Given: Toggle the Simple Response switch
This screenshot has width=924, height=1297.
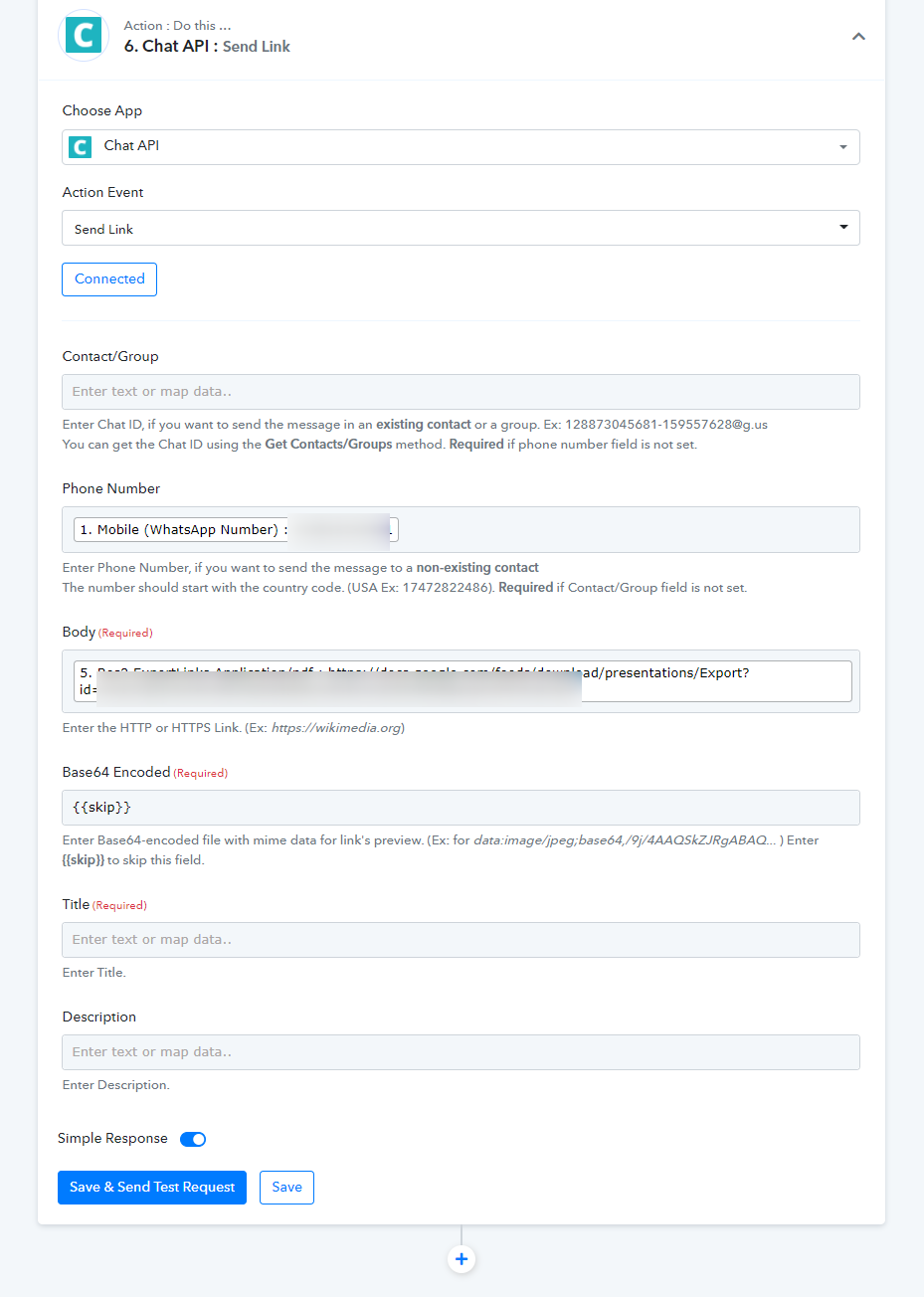Looking at the screenshot, I should [193, 1139].
